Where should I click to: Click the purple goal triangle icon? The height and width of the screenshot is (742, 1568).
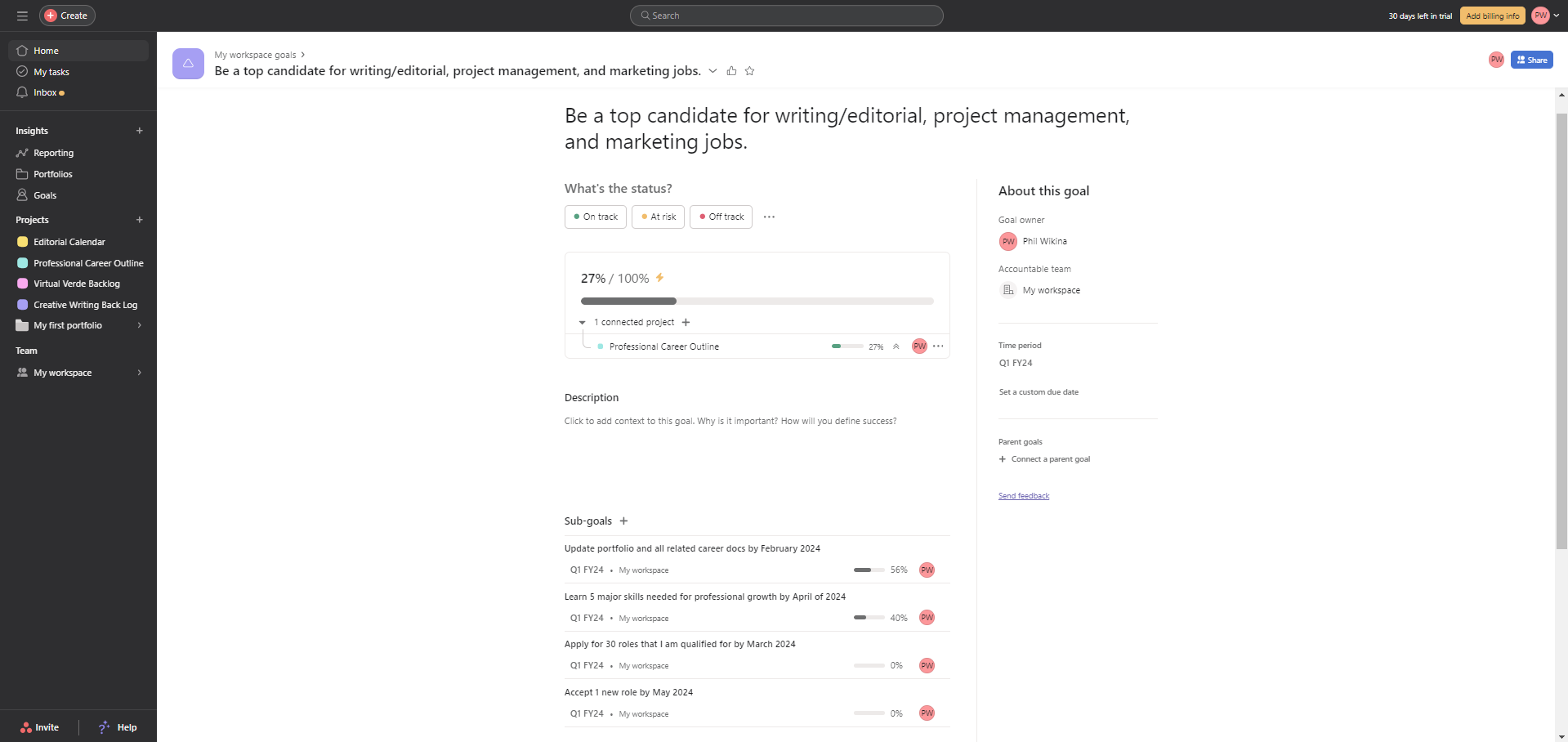[x=188, y=64]
